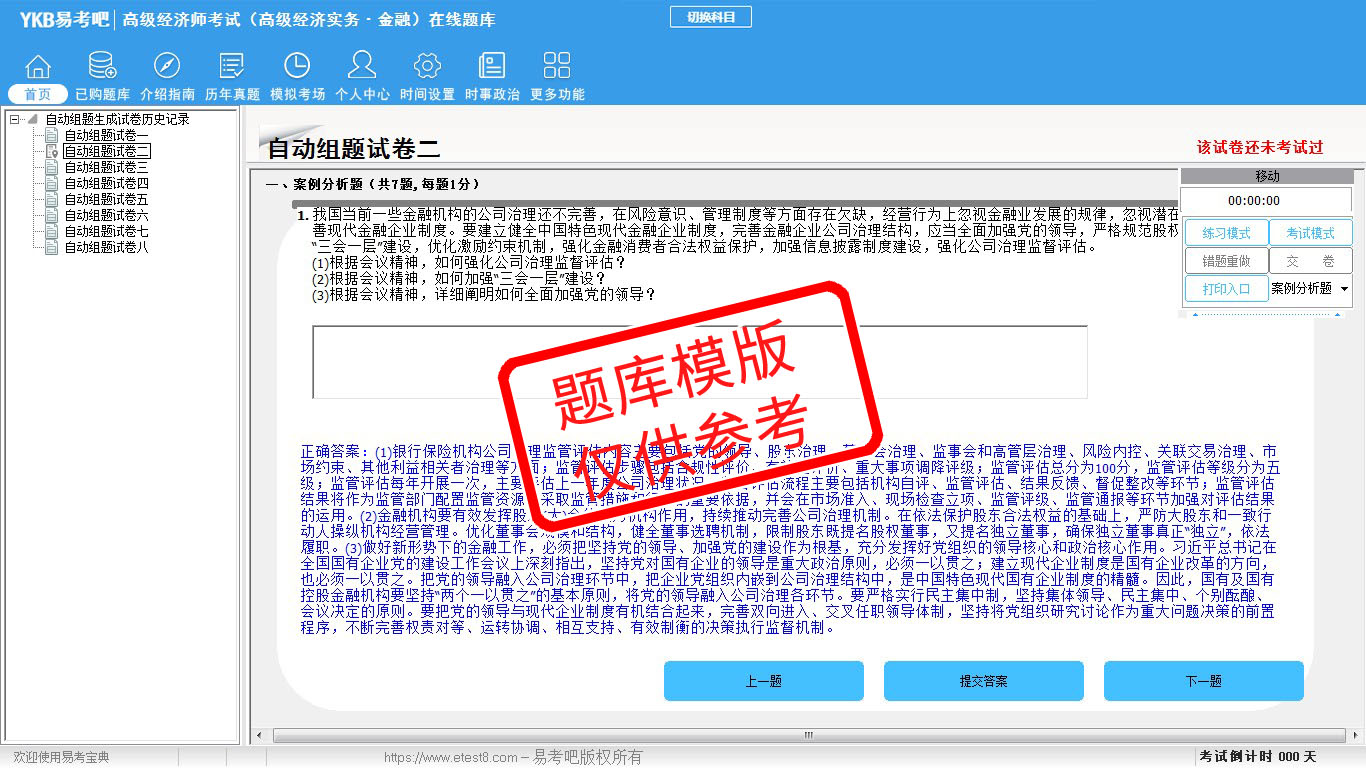Open 模拟考场 clock icon
Screen dimensions: 1366x768
pos(297,67)
